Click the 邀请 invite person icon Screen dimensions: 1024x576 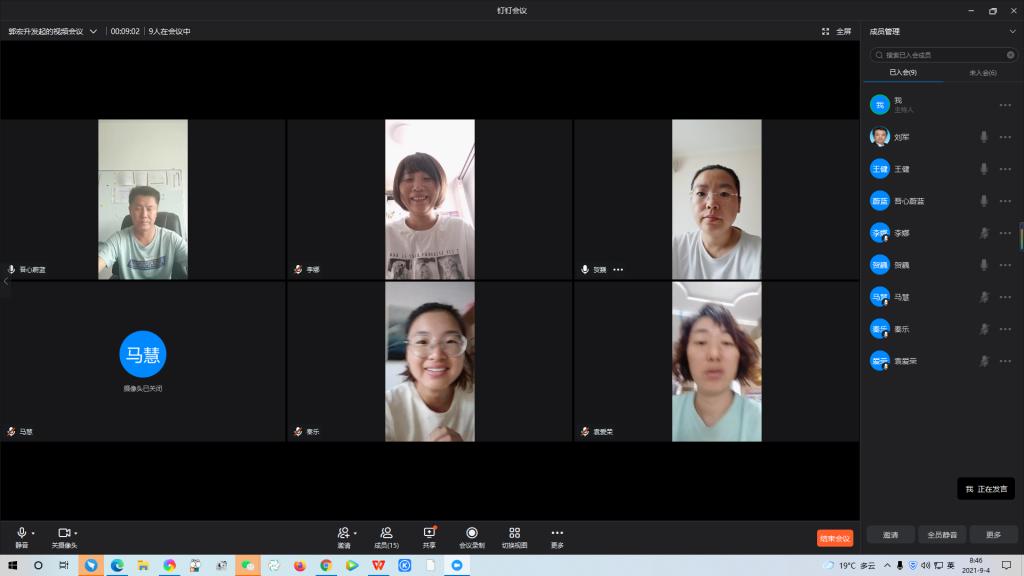pos(343,533)
